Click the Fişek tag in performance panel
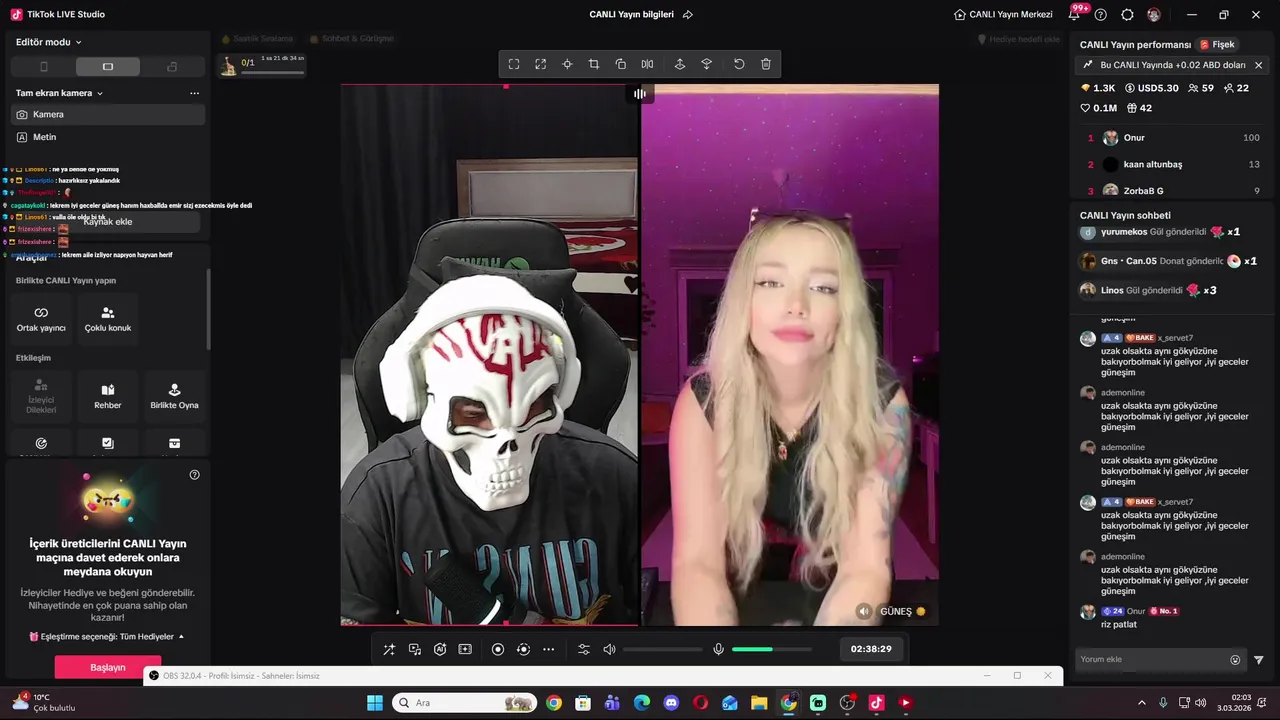Viewport: 1280px width, 720px height. [1218, 45]
